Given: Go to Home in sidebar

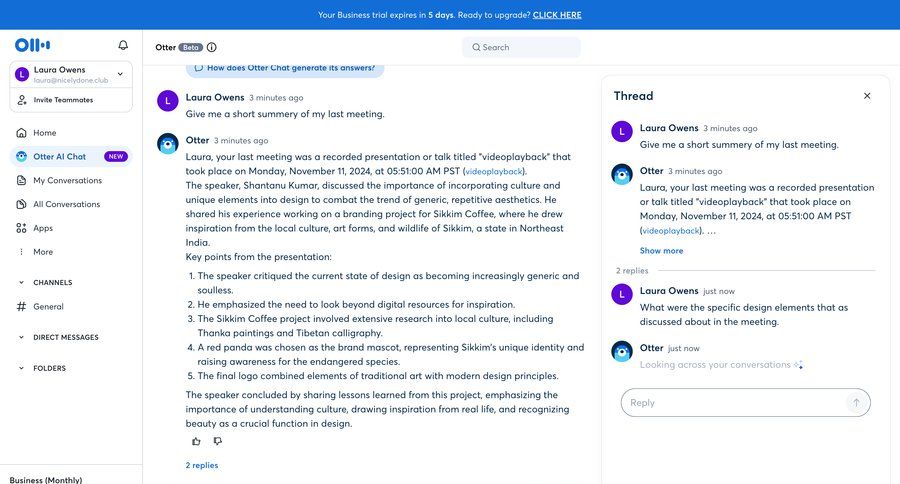Looking at the screenshot, I should coord(71,133).
